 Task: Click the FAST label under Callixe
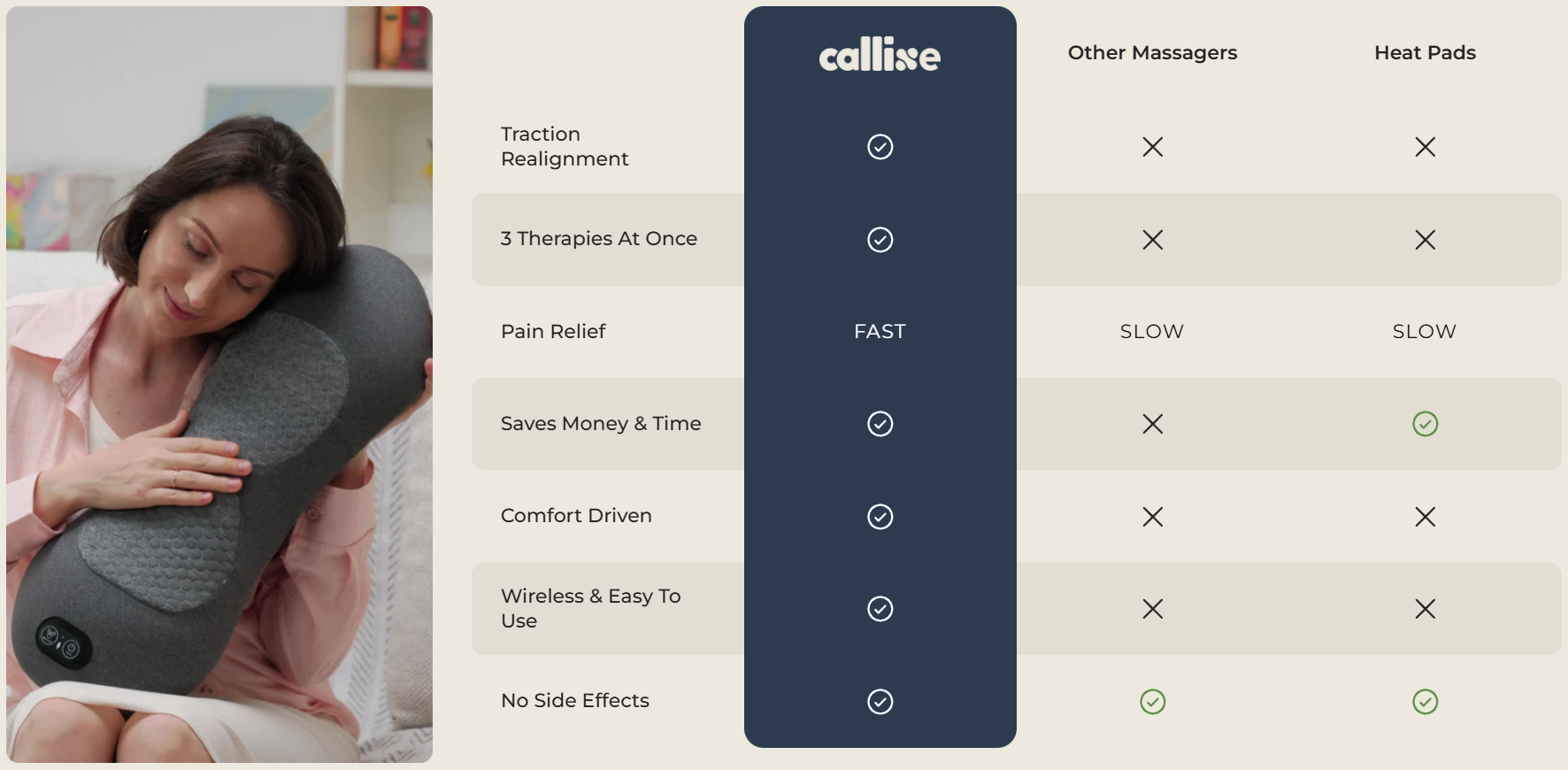click(x=880, y=332)
